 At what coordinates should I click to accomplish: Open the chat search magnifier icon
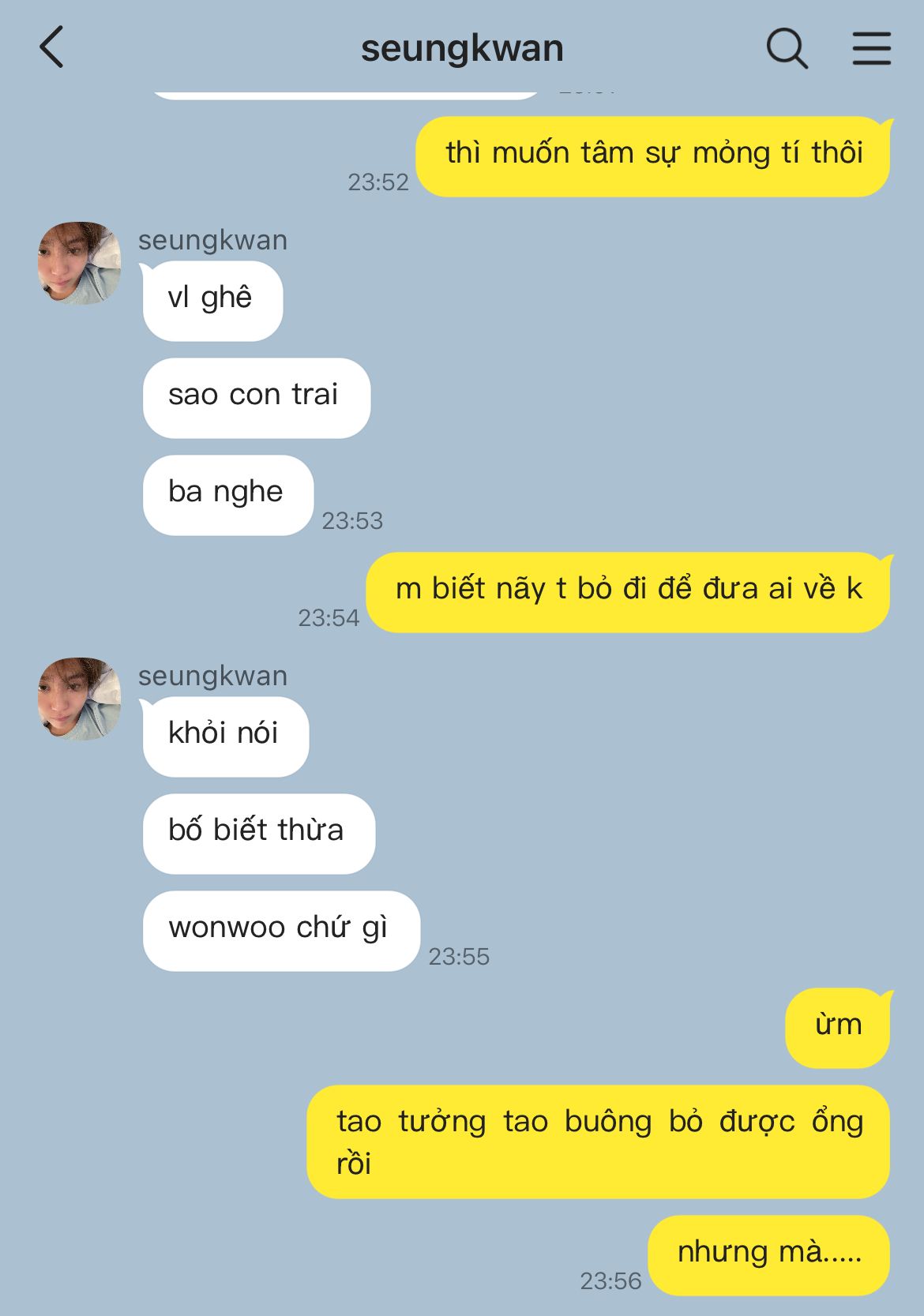click(x=787, y=48)
